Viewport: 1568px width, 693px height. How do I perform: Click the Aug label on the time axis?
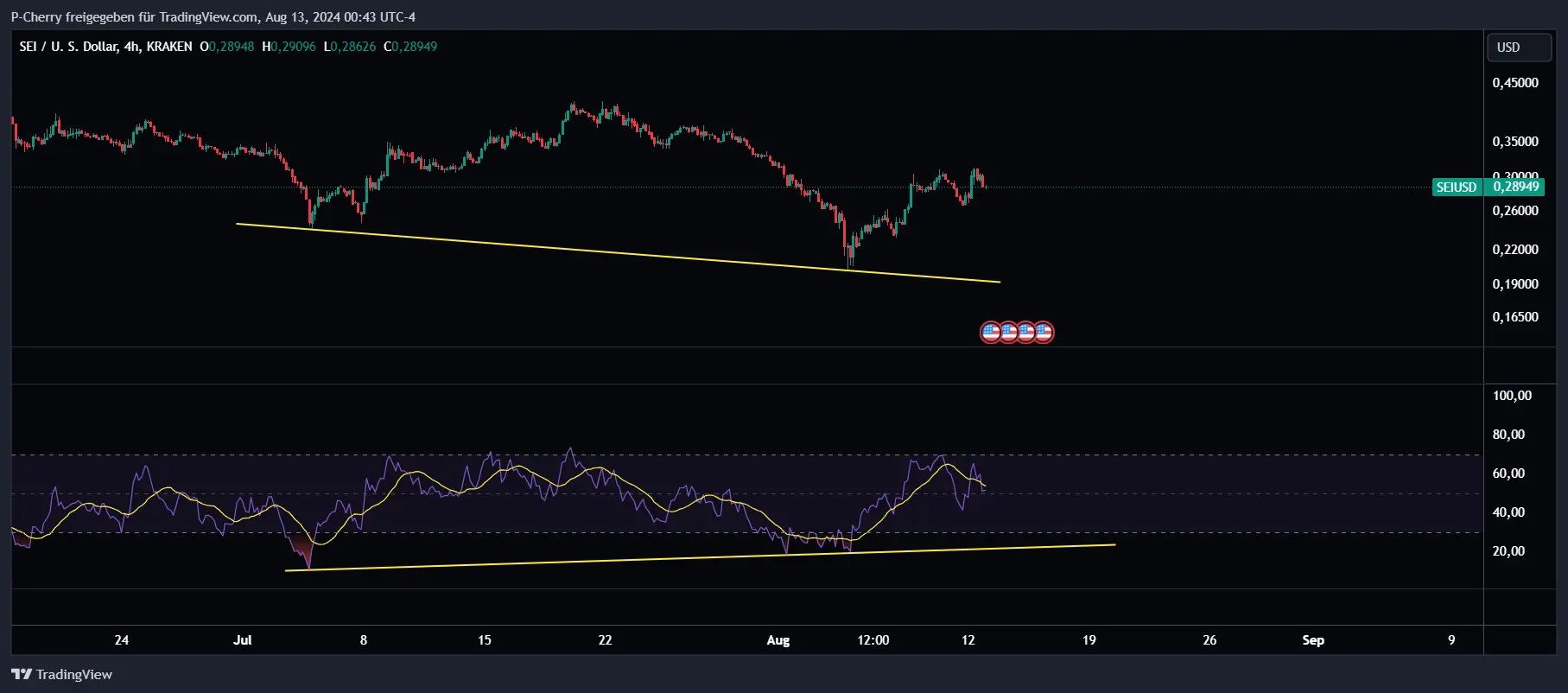[778, 640]
